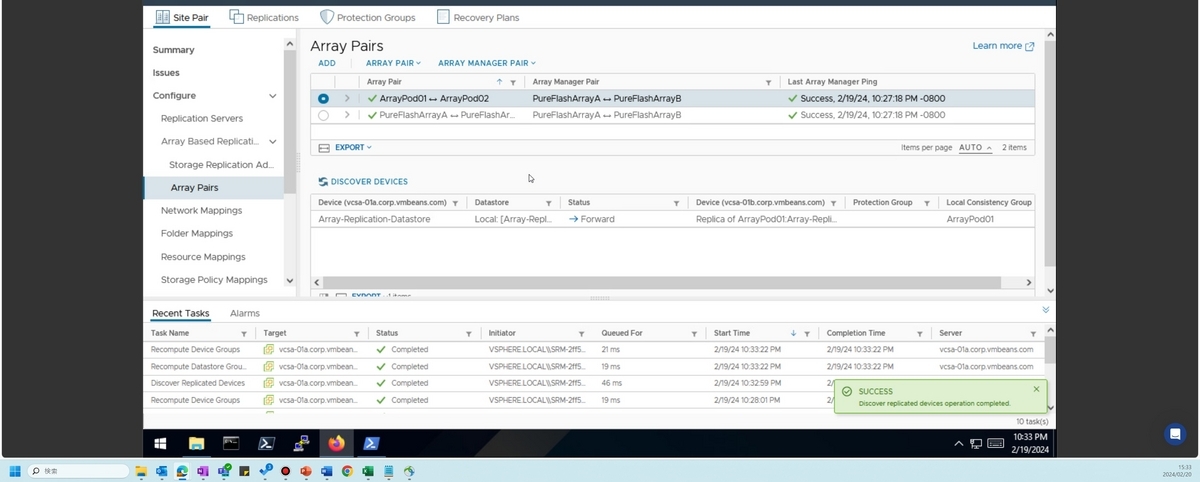Expand the ArrayPod01 ↔ ArrayPod02 row
Viewport: 1200px width, 482px height.
(347, 99)
